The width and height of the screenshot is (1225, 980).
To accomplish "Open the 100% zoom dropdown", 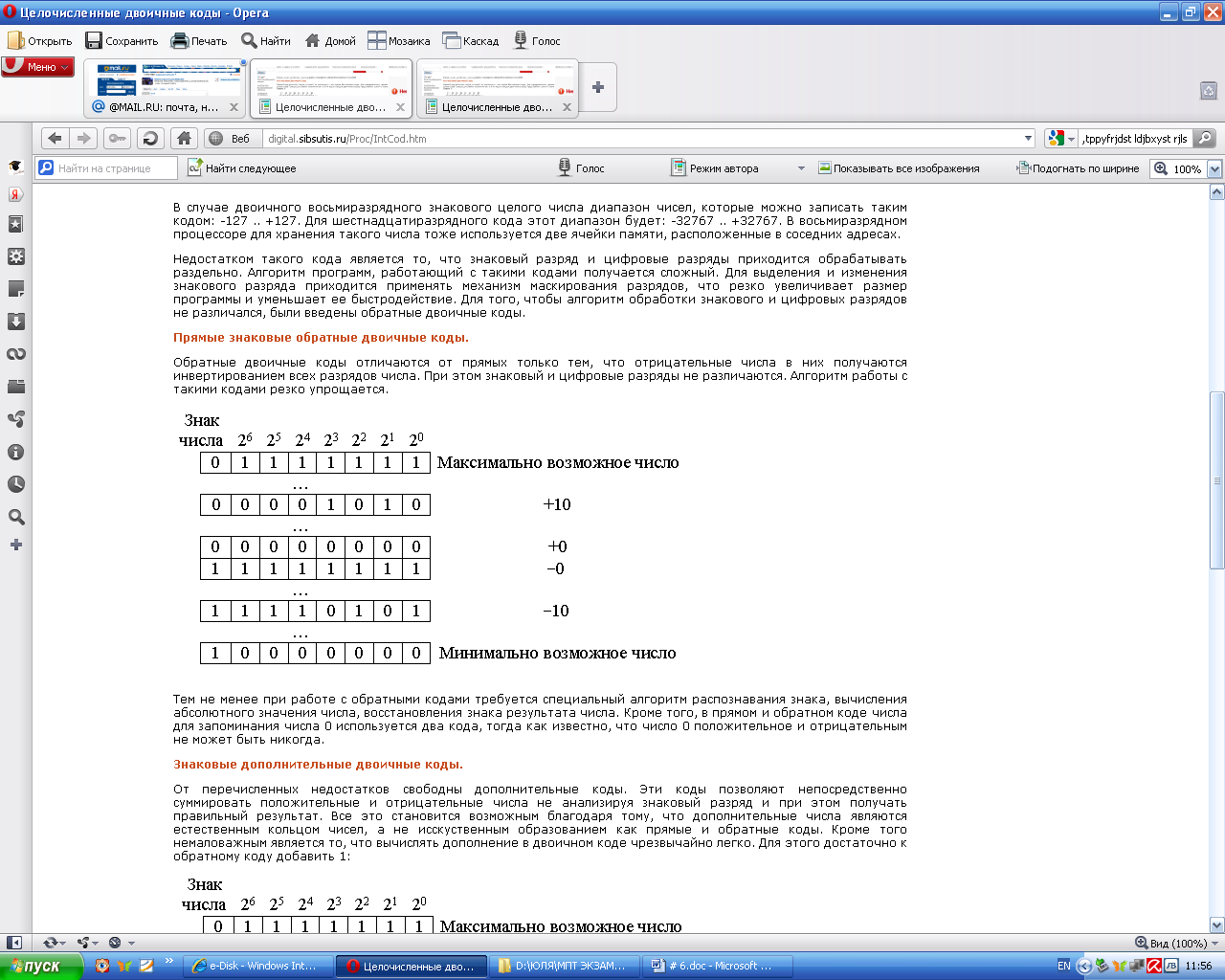I will click(x=1214, y=168).
